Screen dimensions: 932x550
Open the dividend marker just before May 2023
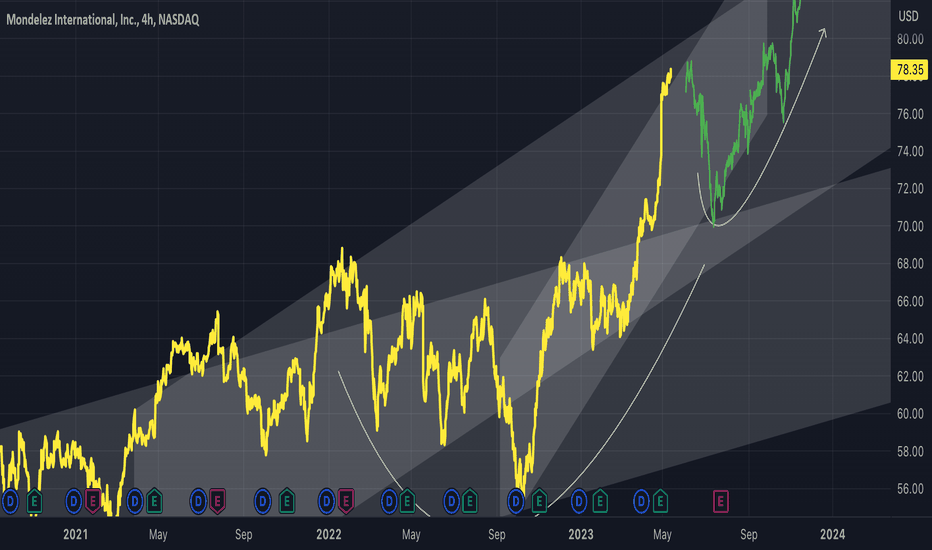click(641, 501)
